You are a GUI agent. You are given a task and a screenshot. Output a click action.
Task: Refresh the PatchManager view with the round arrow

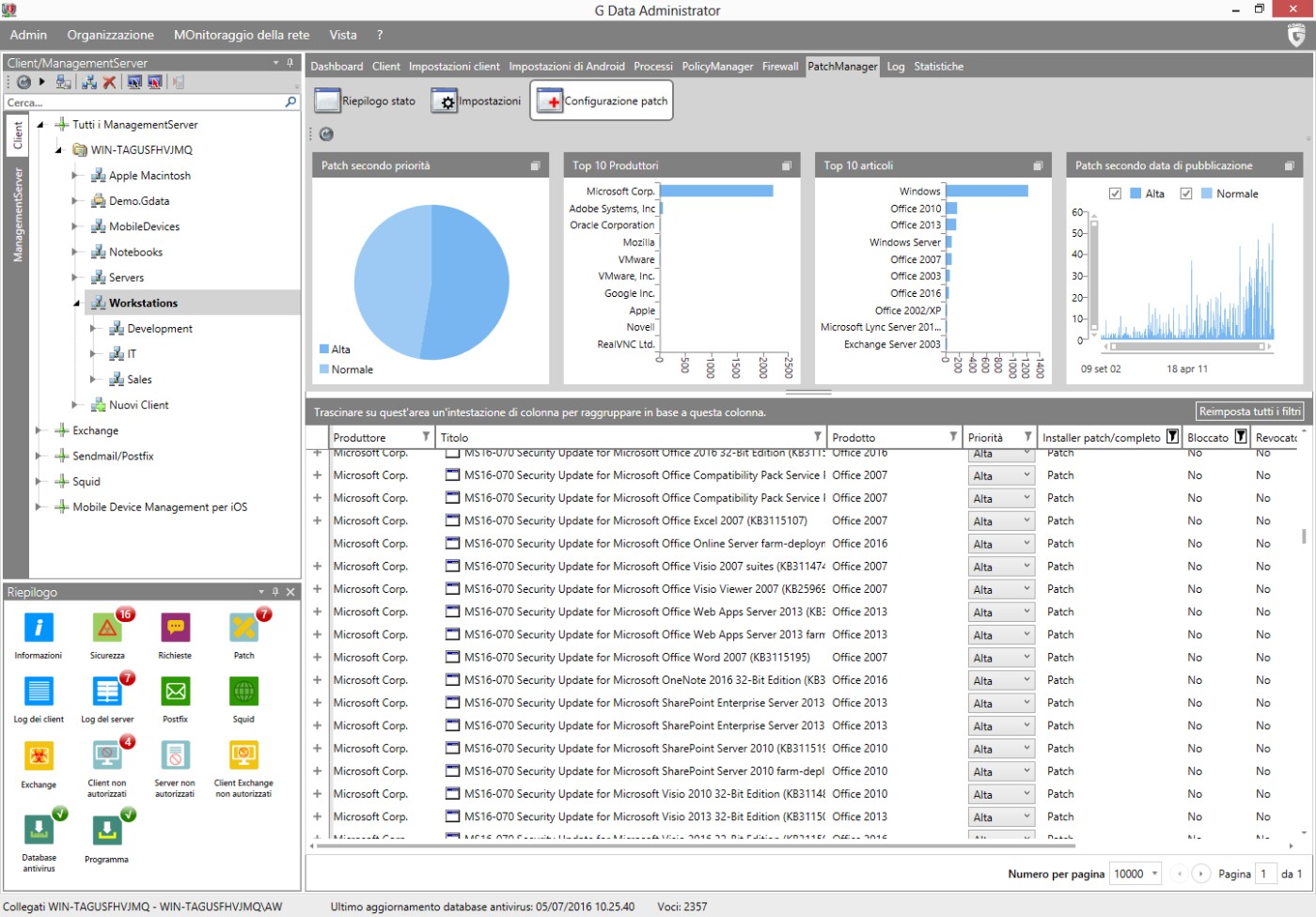pos(326,134)
